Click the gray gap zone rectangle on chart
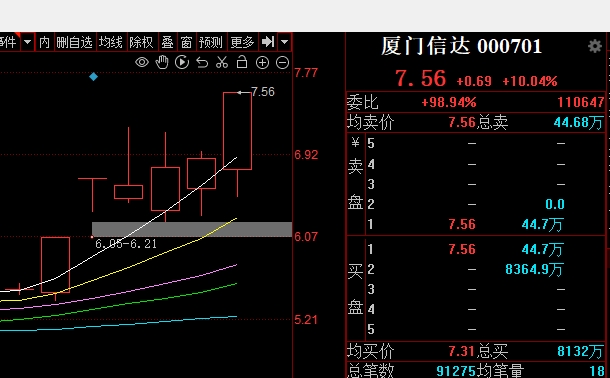The width and height of the screenshot is (610, 378). [x=192, y=229]
